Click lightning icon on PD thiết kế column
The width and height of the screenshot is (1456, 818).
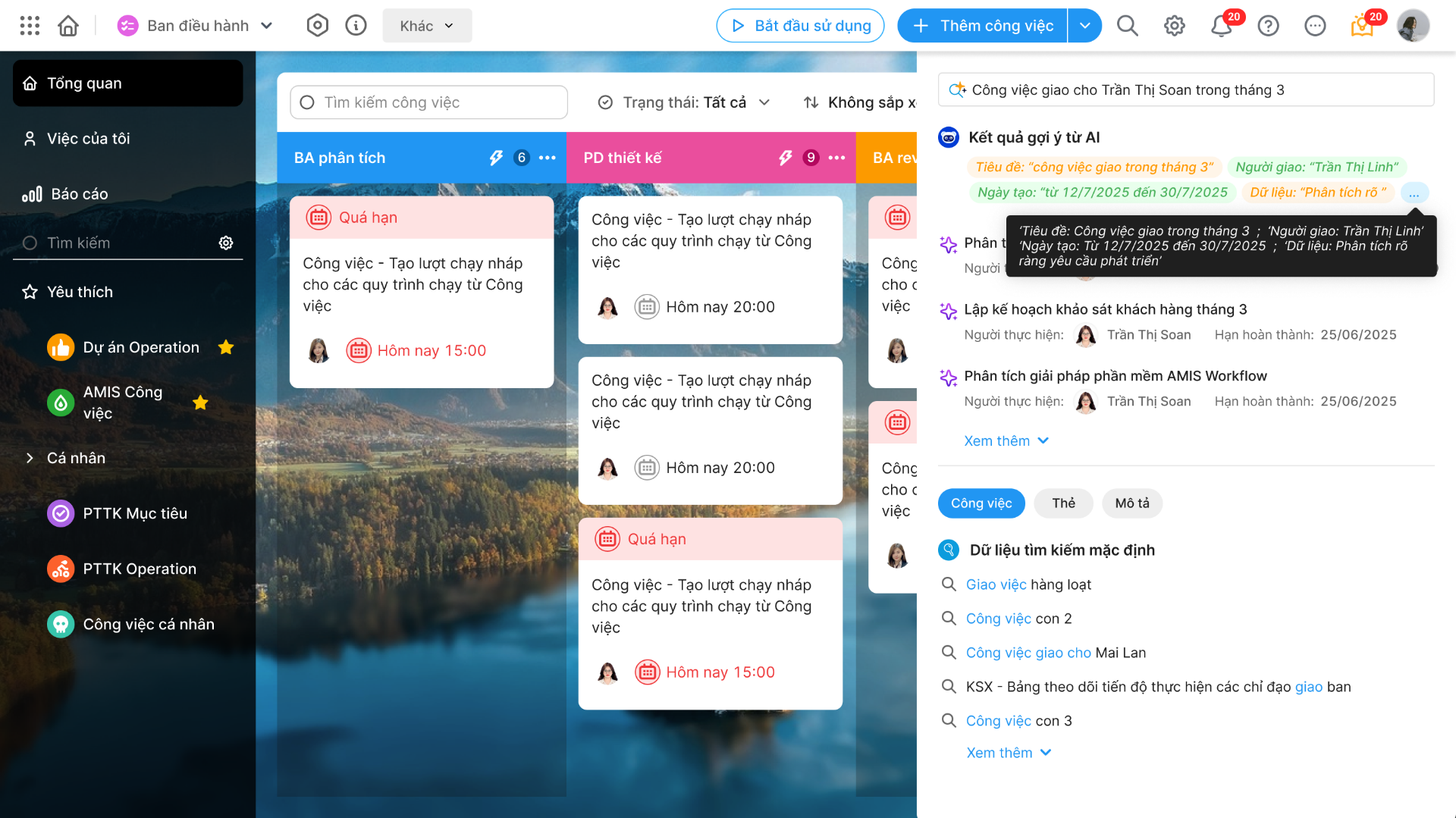pyautogui.click(x=786, y=158)
